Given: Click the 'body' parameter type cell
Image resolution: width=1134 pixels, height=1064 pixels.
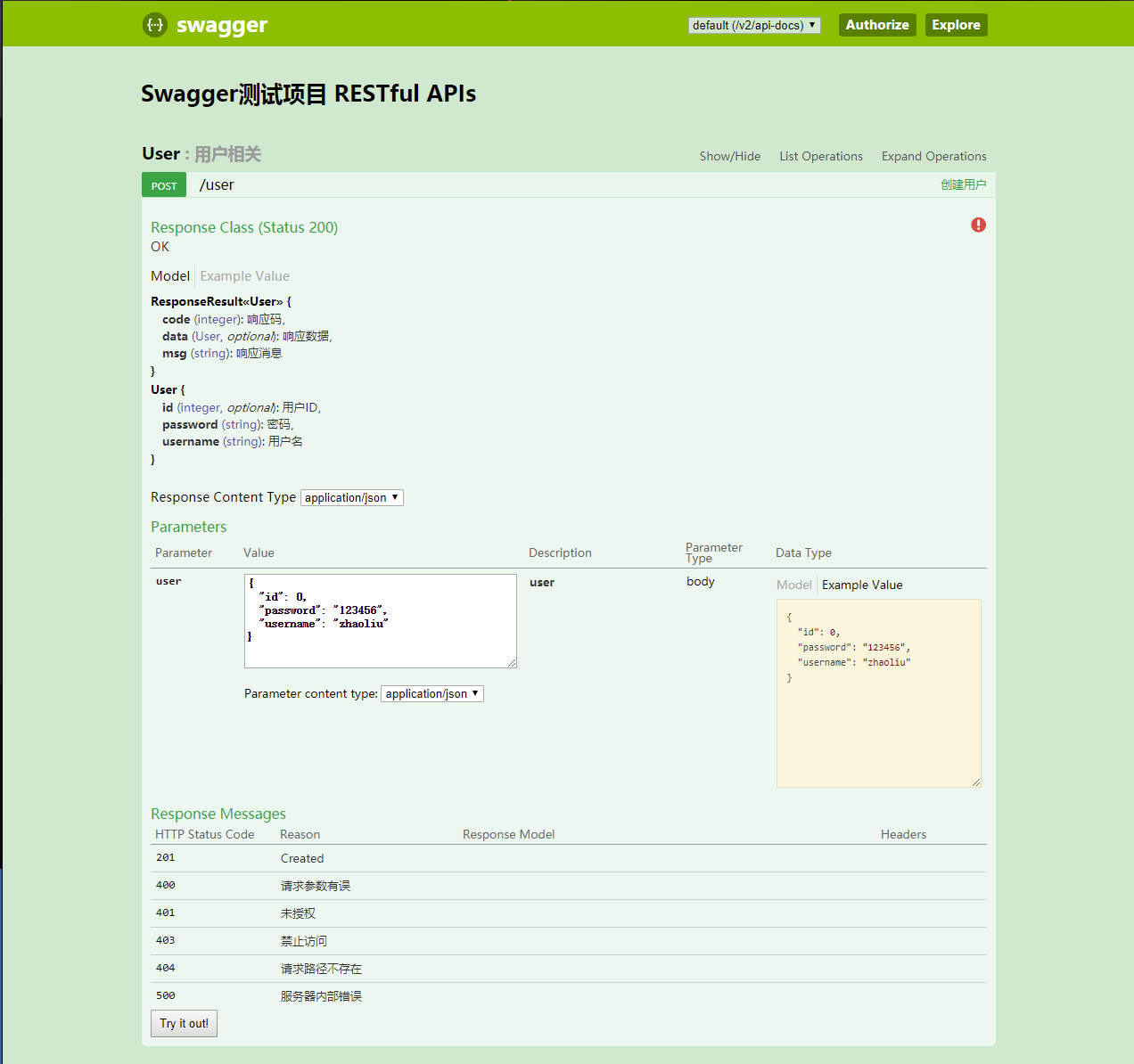Looking at the screenshot, I should [701, 581].
